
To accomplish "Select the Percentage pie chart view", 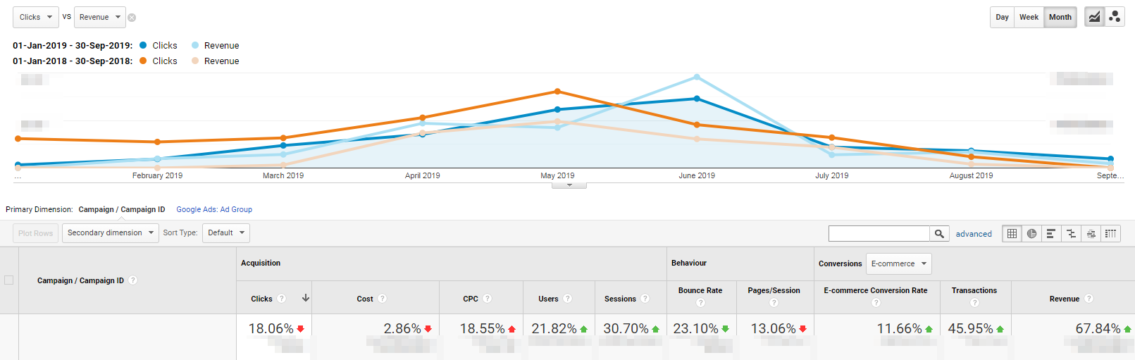I will [1031, 233].
